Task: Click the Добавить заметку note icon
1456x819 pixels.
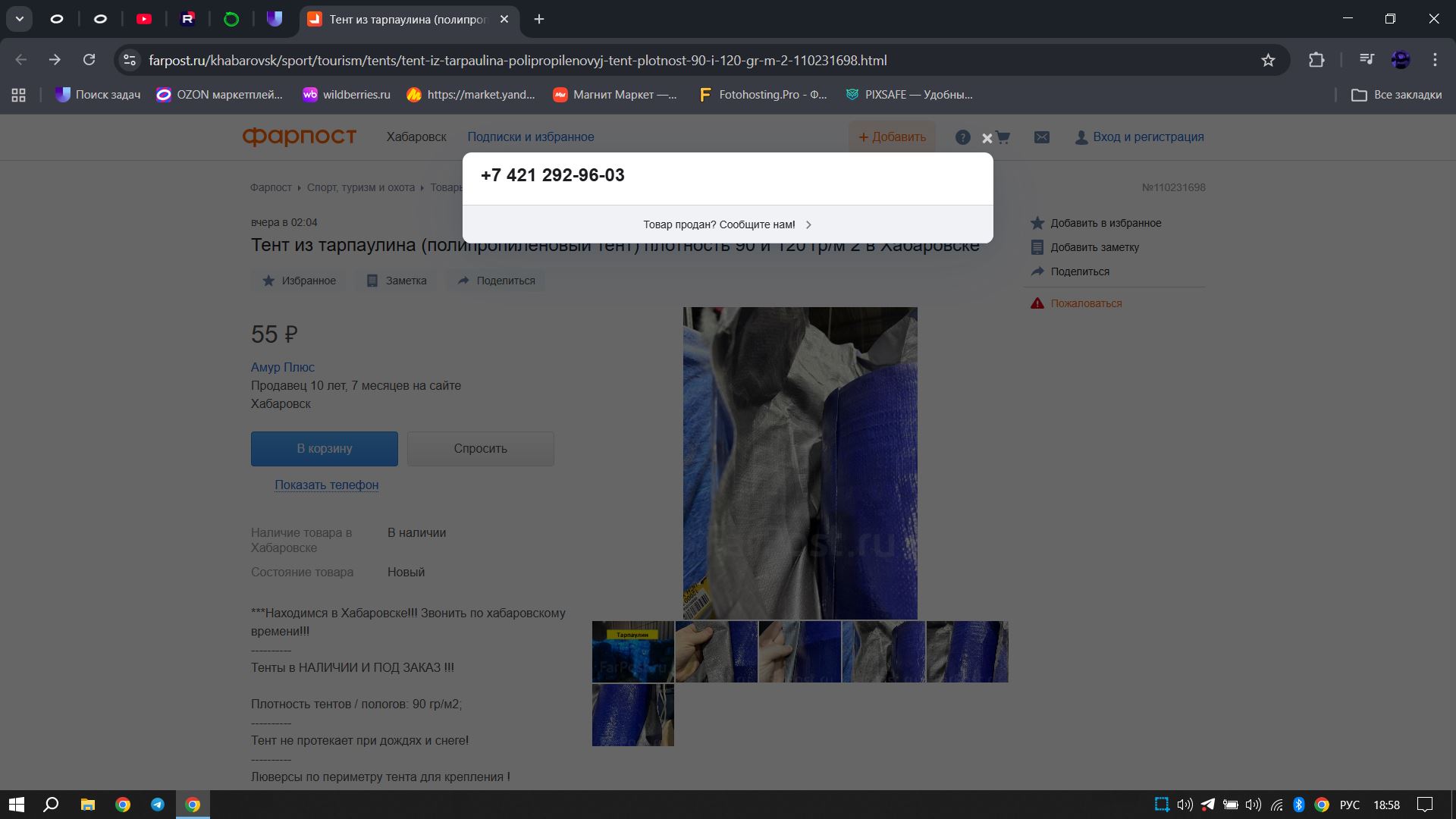Action: coord(1037,247)
